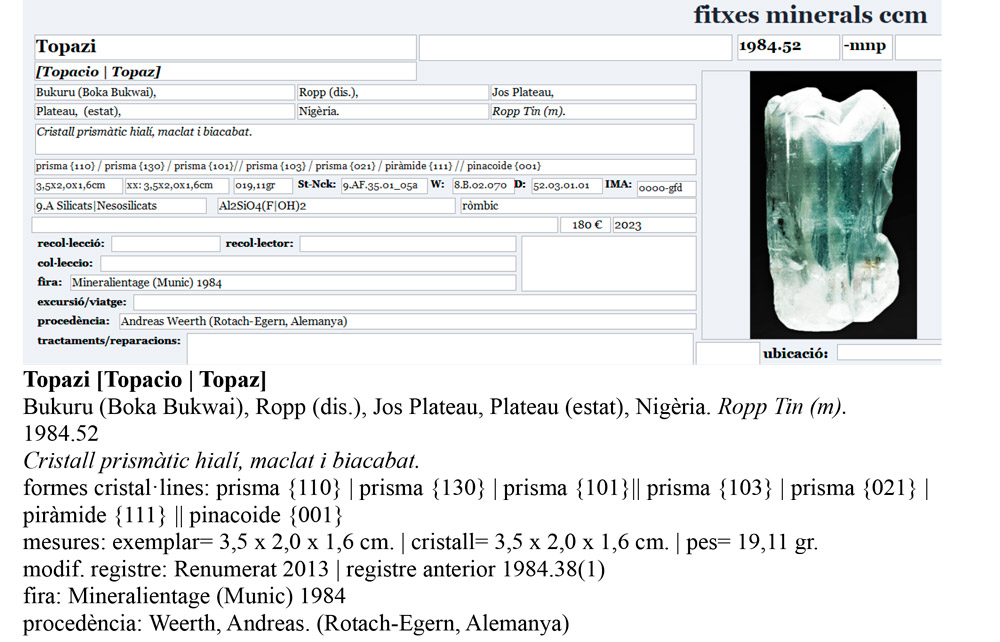Click the -mnp designation field

point(866,46)
